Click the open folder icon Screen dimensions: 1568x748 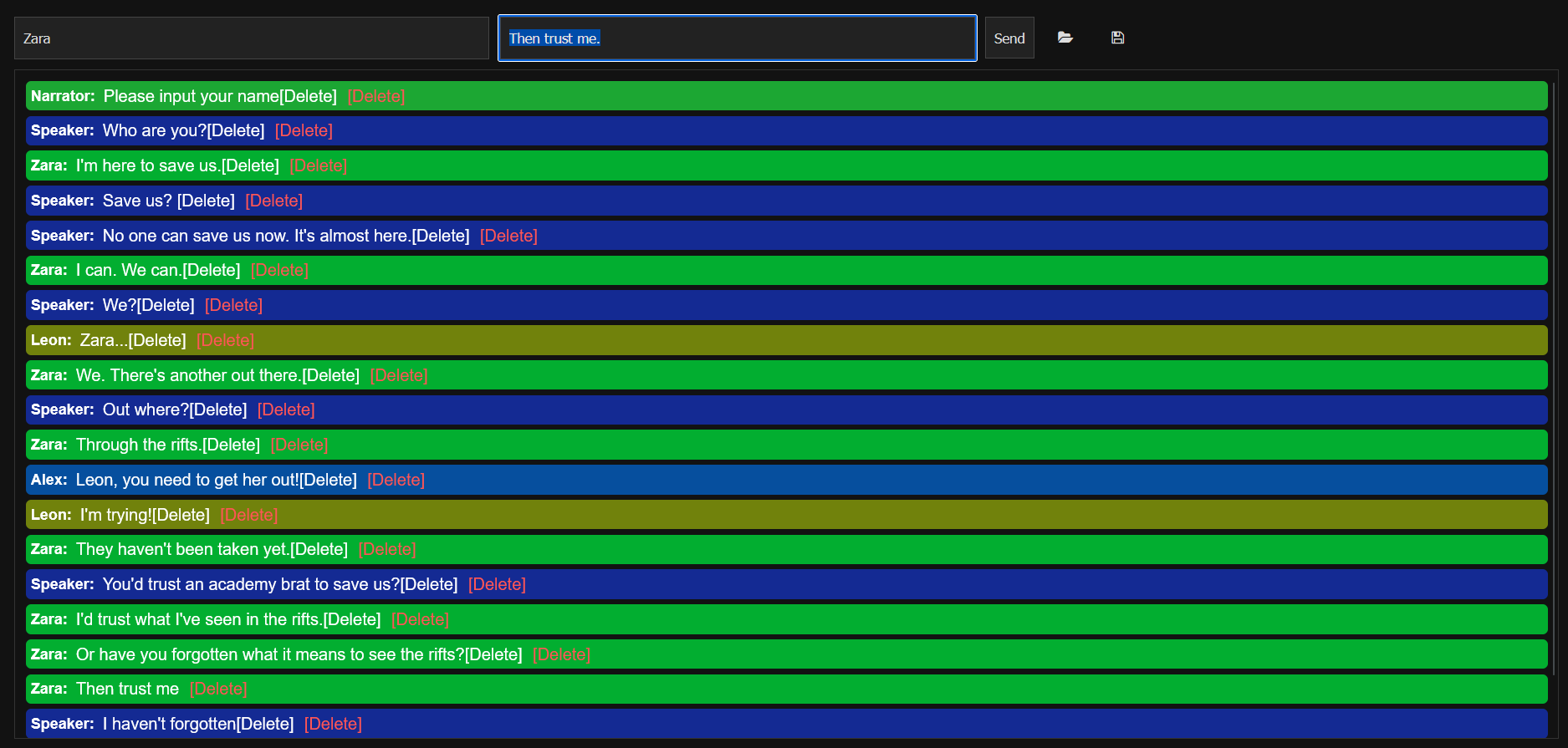tap(1065, 38)
